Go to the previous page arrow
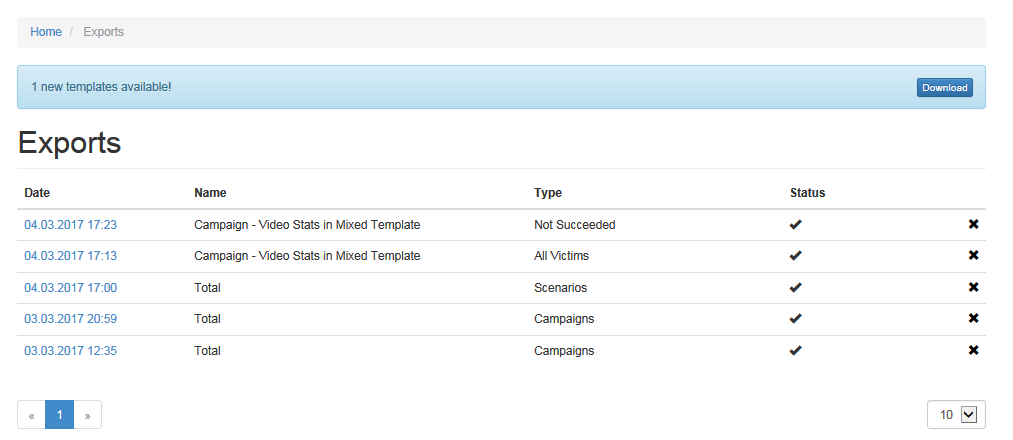The image size is (1013, 440). click(x=31, y=415)
